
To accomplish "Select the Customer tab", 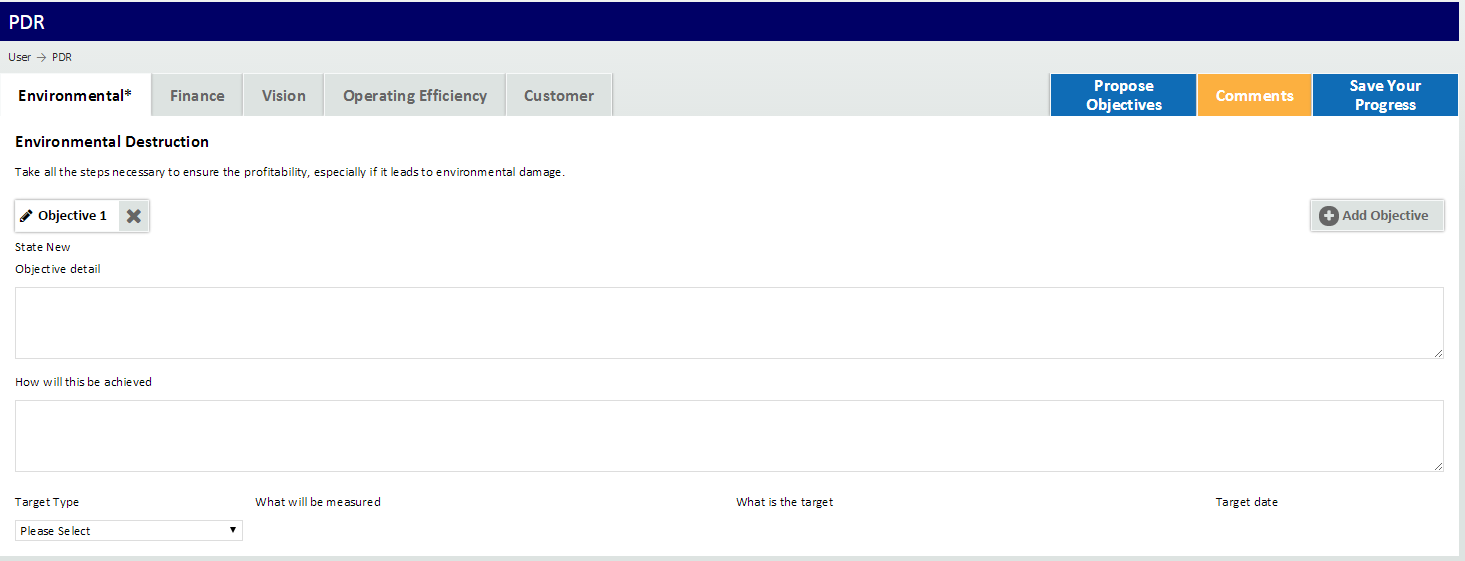I will click(x=559, y=96).
